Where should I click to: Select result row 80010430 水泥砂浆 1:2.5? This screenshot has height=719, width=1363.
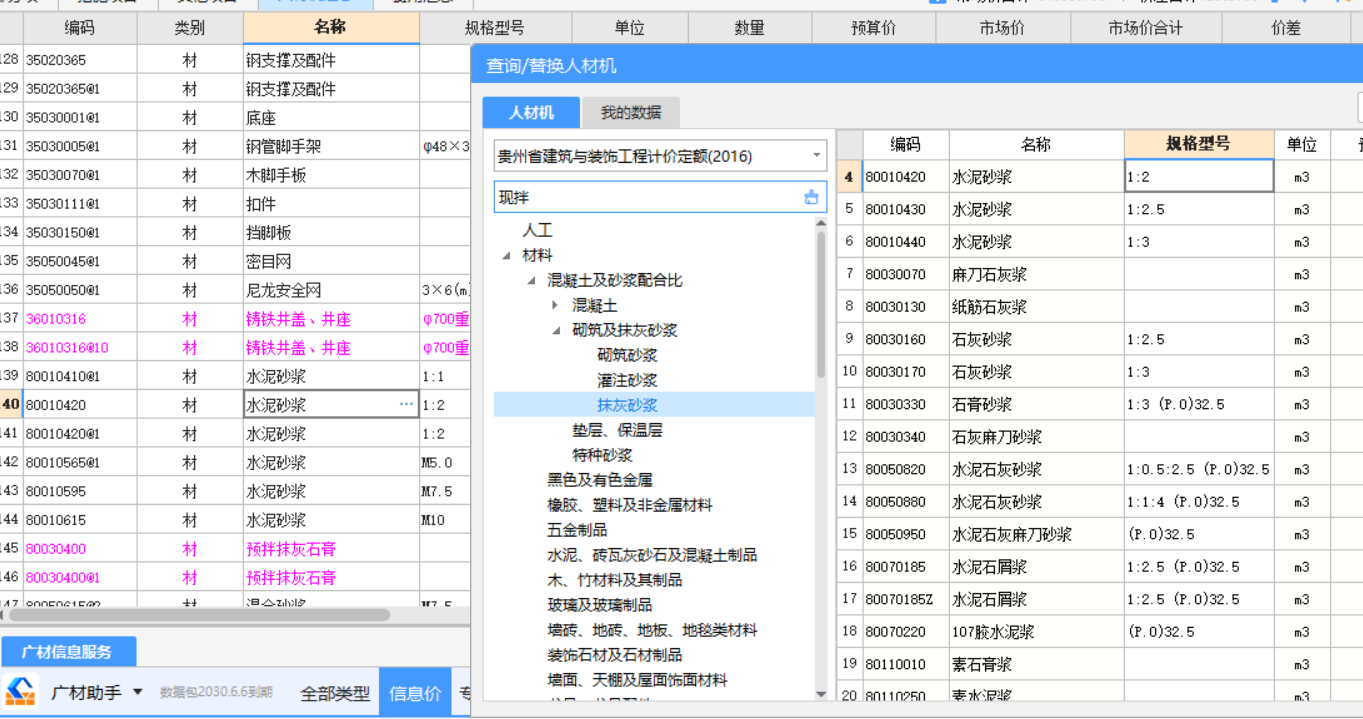pos(1099,210)
